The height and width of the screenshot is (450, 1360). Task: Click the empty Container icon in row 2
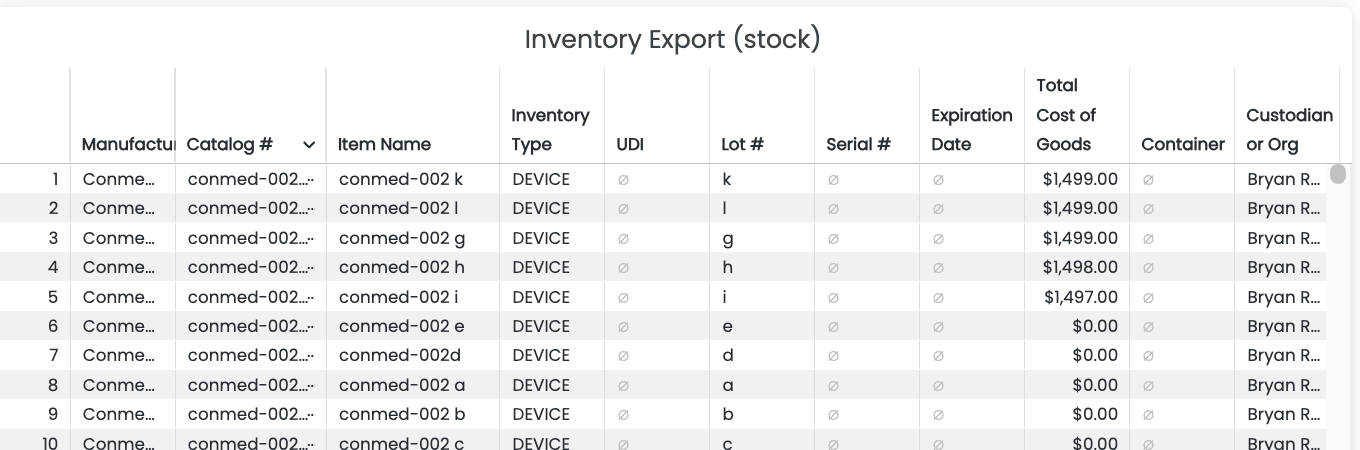(1148, 209)
